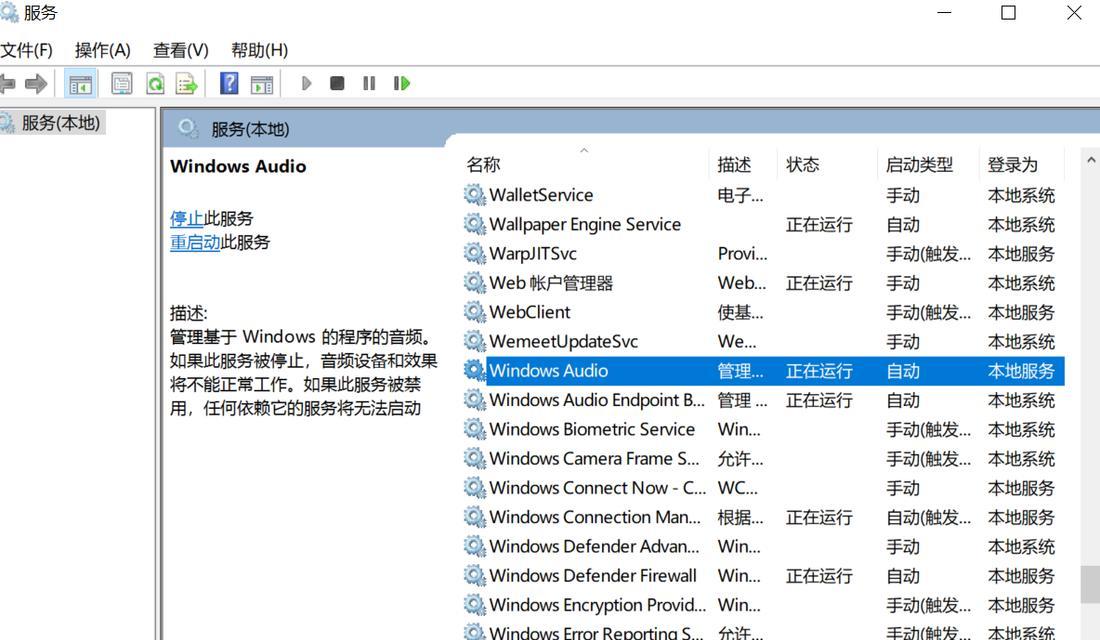Viewport: 1100px width, 640px height.
Task: Open the 文件(F) menu
Action: pos(27,51)
